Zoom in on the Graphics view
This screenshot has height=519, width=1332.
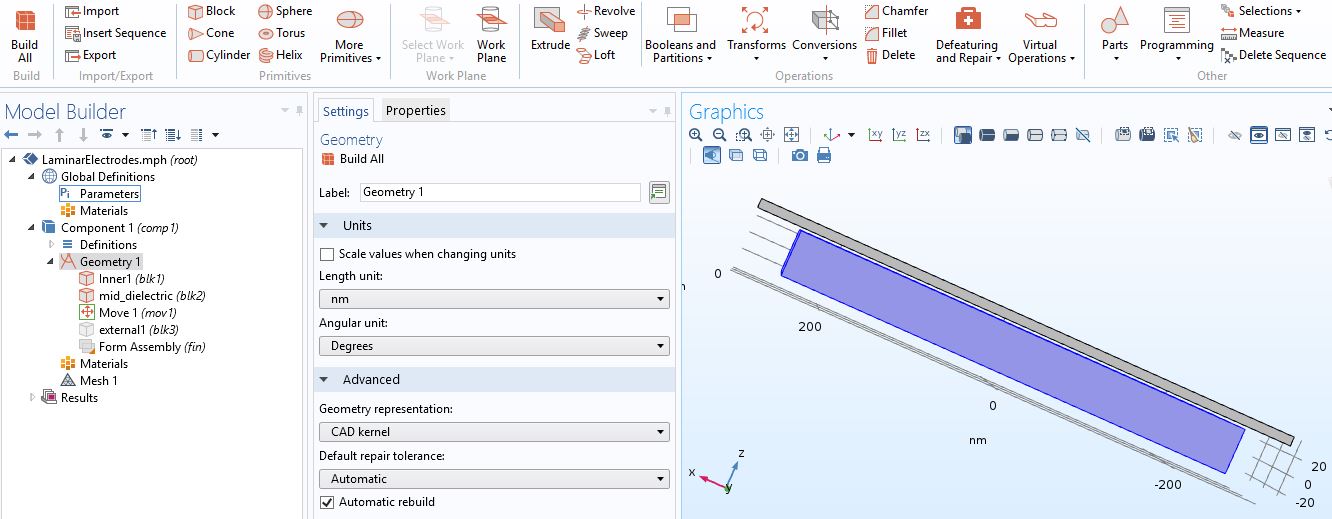696,135
